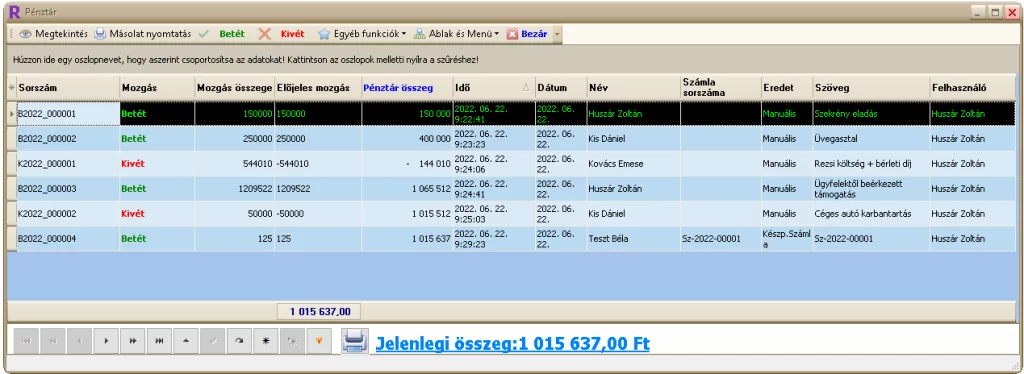Viewport: 1024px width, 374px height.
Task: Click the Kovács Emese name cell
Action: pos(633,163)
